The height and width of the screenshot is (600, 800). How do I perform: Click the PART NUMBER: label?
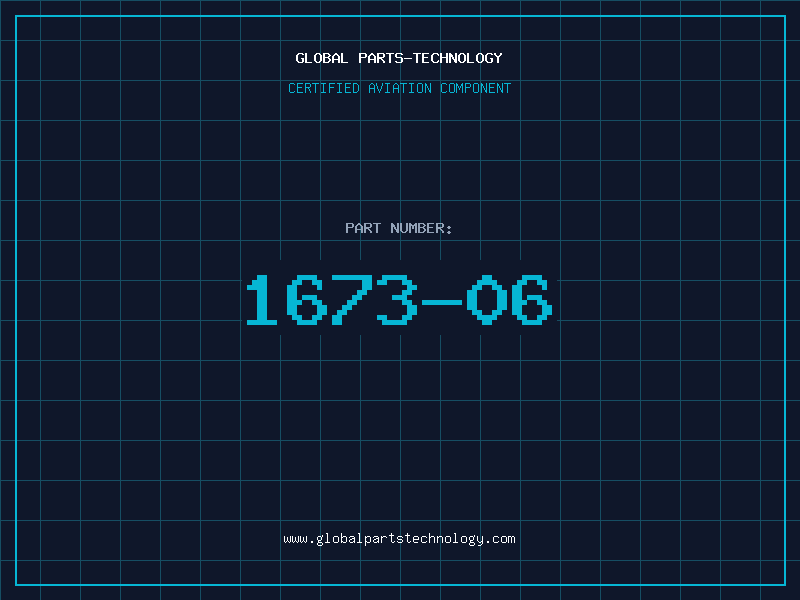coord(398,228)
